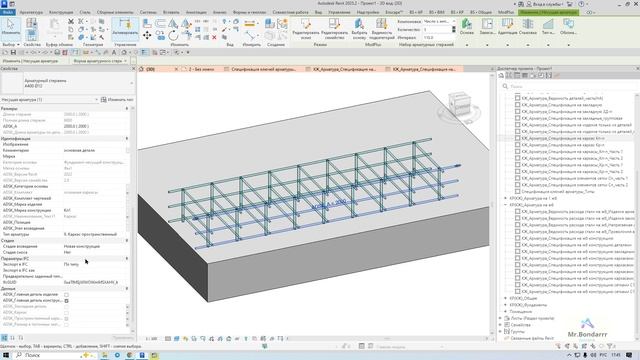Switch to the Архитектура ribbon tab
This screenshot has width=640, height=360.
31,13
